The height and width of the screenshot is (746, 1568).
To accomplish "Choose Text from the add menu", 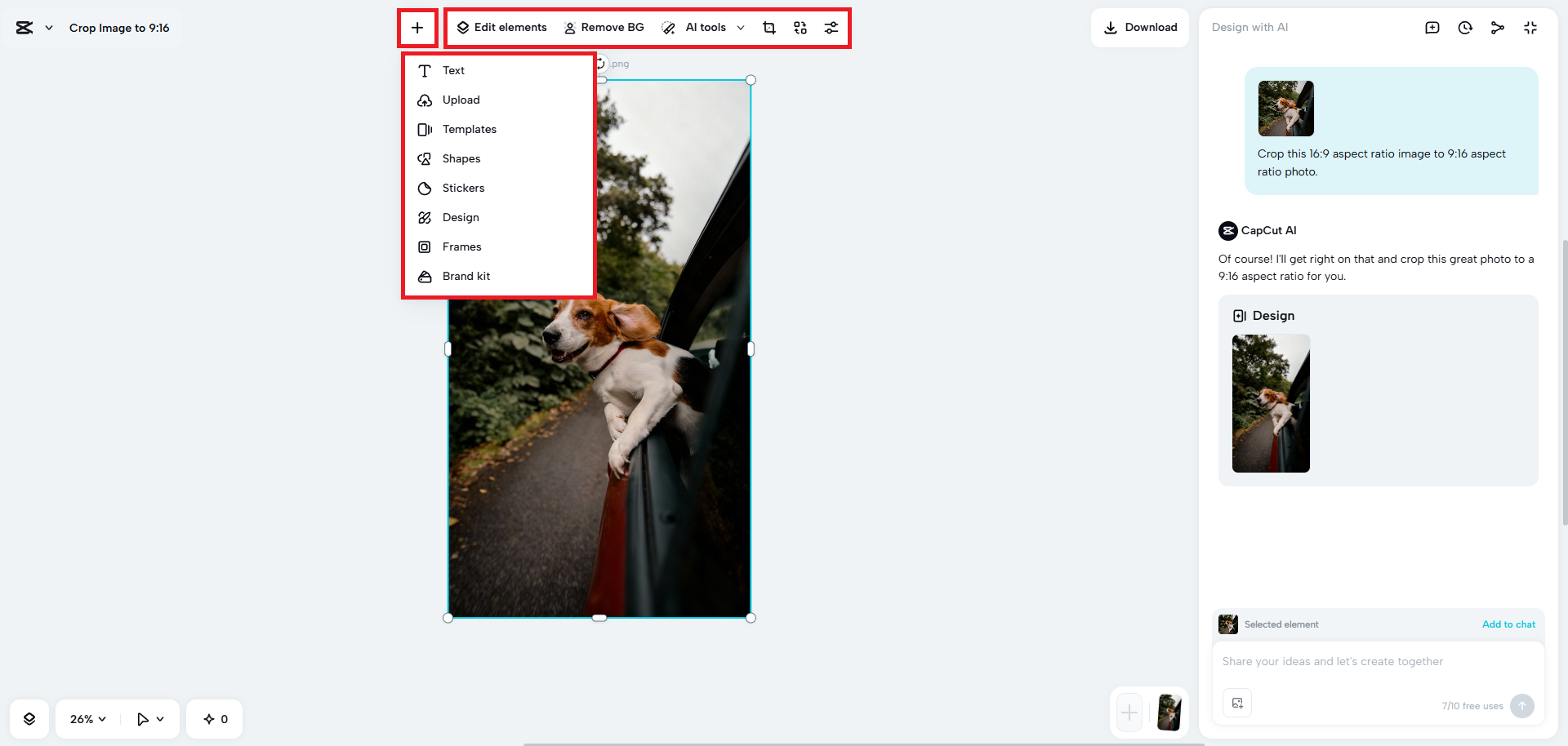I will (453, 71).
